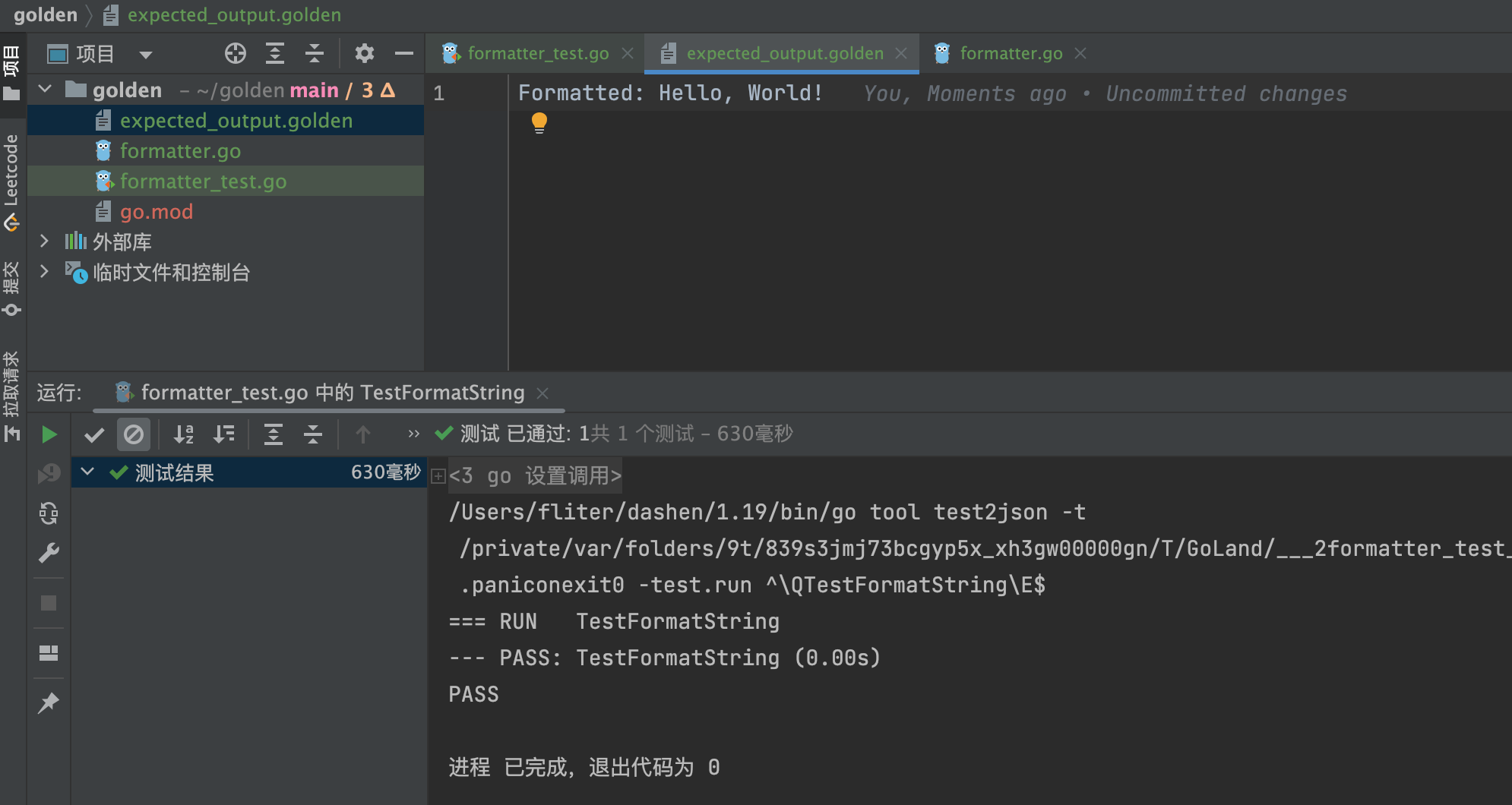
Task: Switch to formatter.go editor tab
Action: pyautogui.click(x=1011, y=53)
